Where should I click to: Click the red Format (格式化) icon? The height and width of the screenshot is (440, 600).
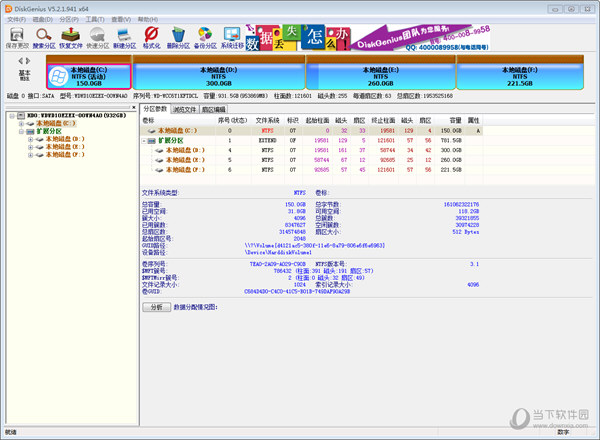(151, 38)
